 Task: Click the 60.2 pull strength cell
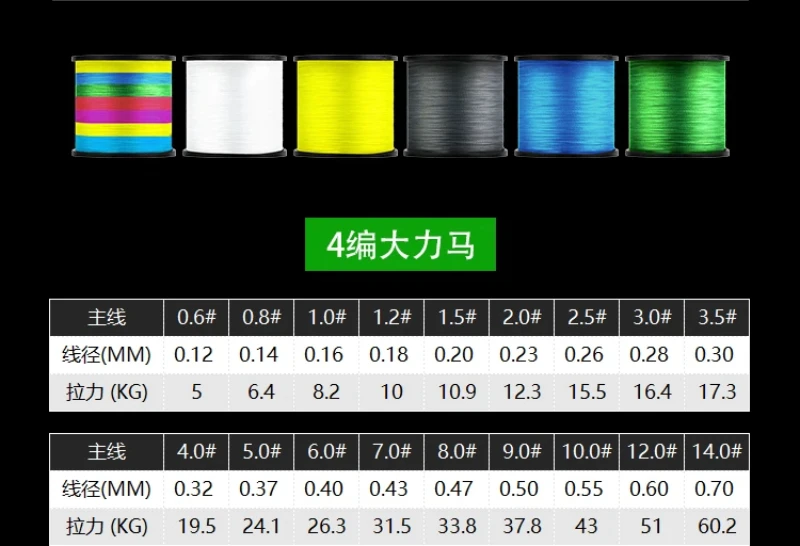point(717,526)
